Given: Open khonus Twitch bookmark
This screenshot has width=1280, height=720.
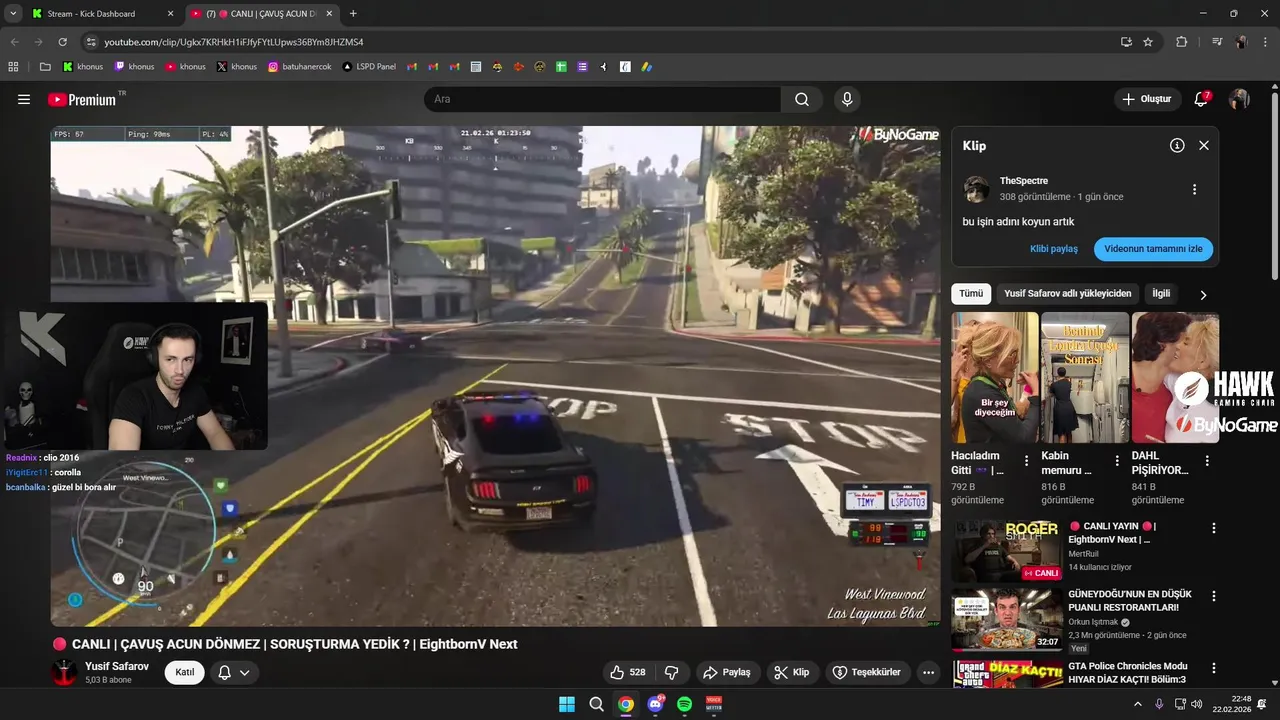Looking at the screenshot, I should [134, 67].
